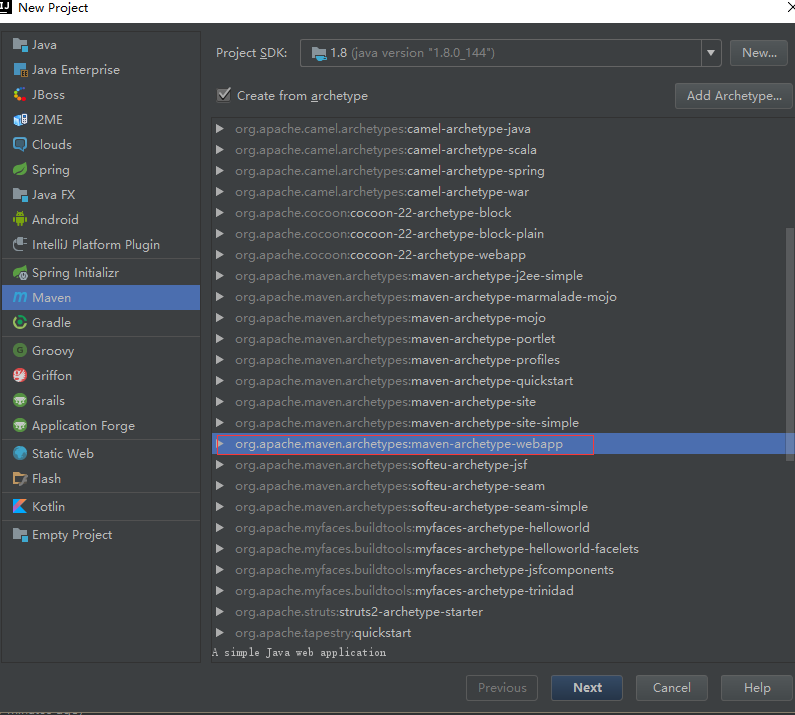
Task: Click the Java Enterprise icon
Action: click(20, 69)
